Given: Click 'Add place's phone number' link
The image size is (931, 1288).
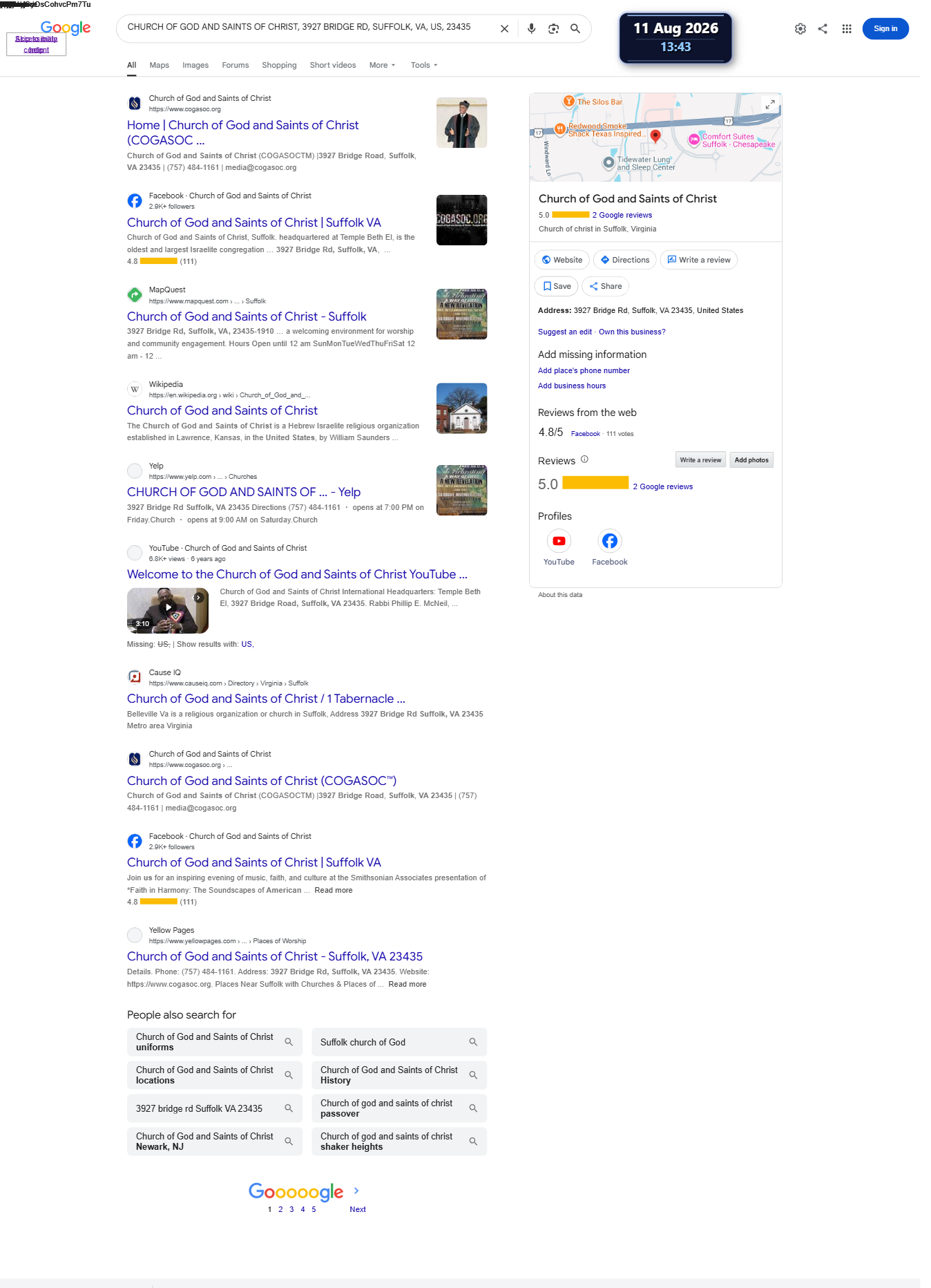Looking at the screenshot, I should point(584,370).
